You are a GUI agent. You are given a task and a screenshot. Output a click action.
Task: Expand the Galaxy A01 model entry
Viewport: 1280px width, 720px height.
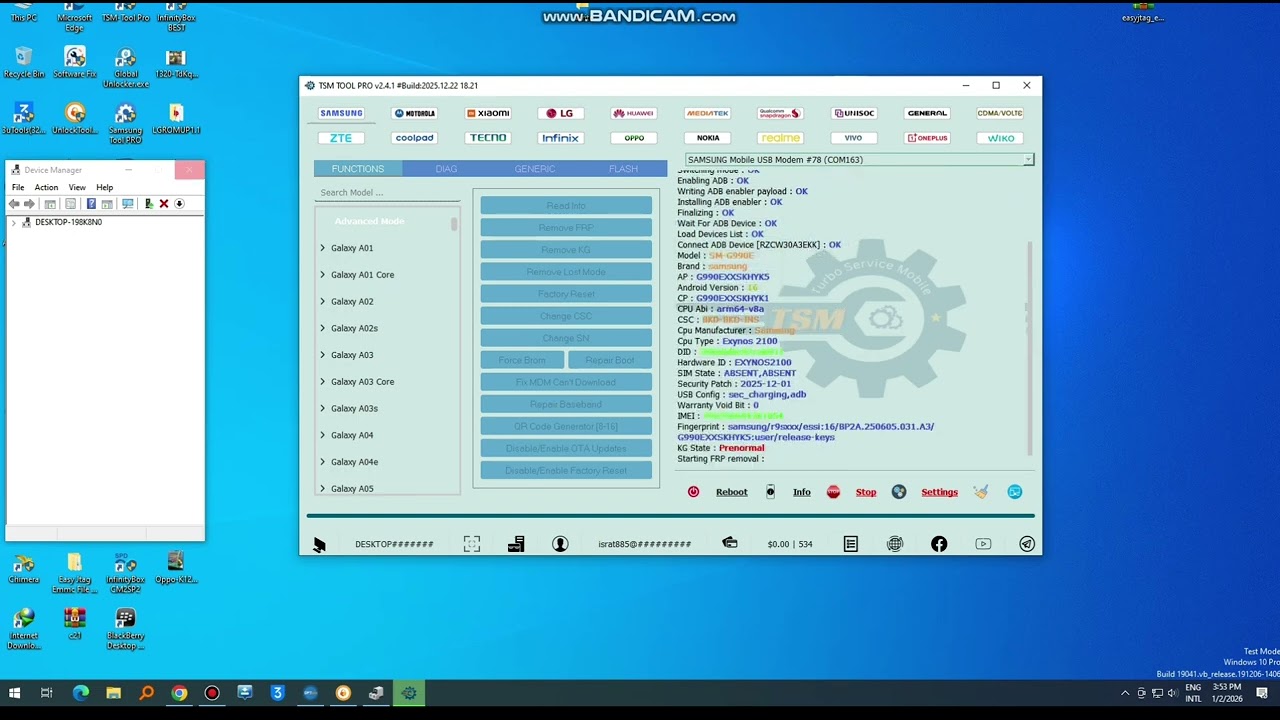point(323,248)
